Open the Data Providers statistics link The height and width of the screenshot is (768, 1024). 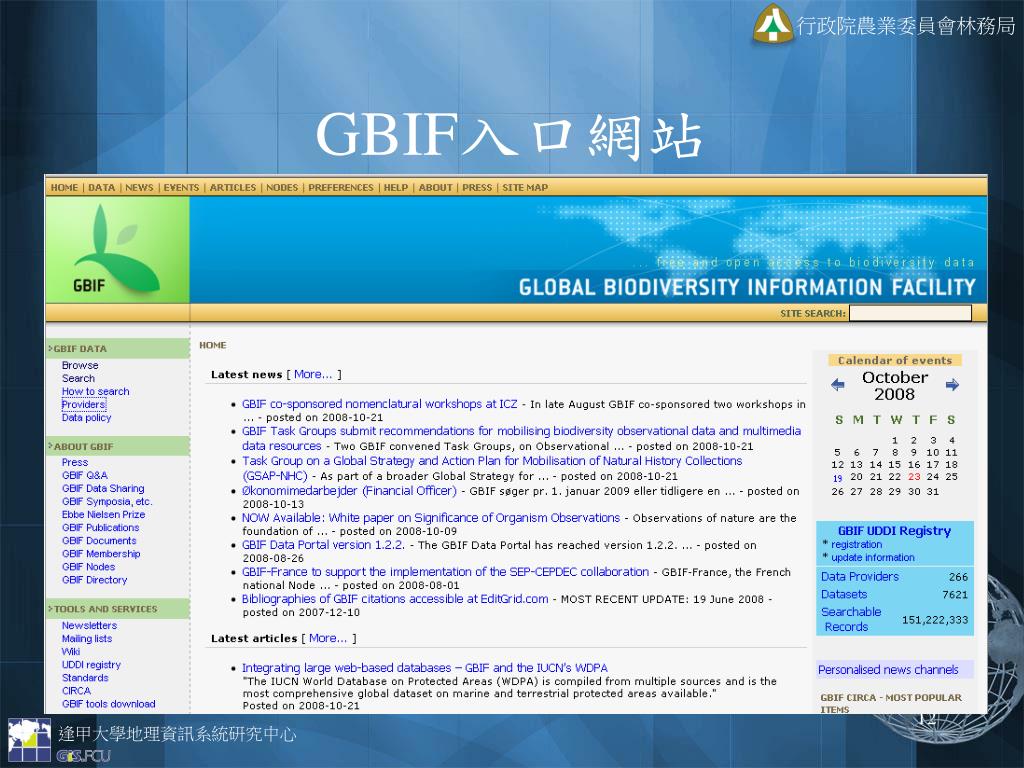coord(859,576)
